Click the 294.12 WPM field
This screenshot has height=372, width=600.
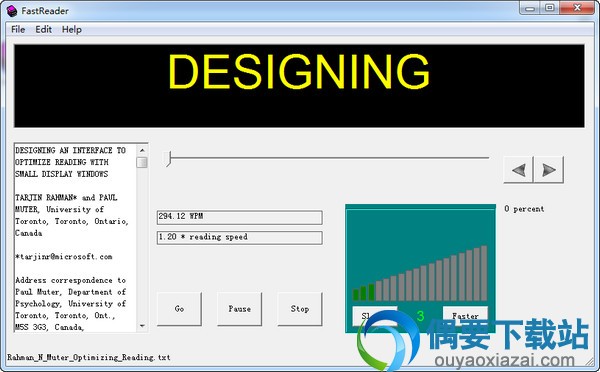click(240, 217)
